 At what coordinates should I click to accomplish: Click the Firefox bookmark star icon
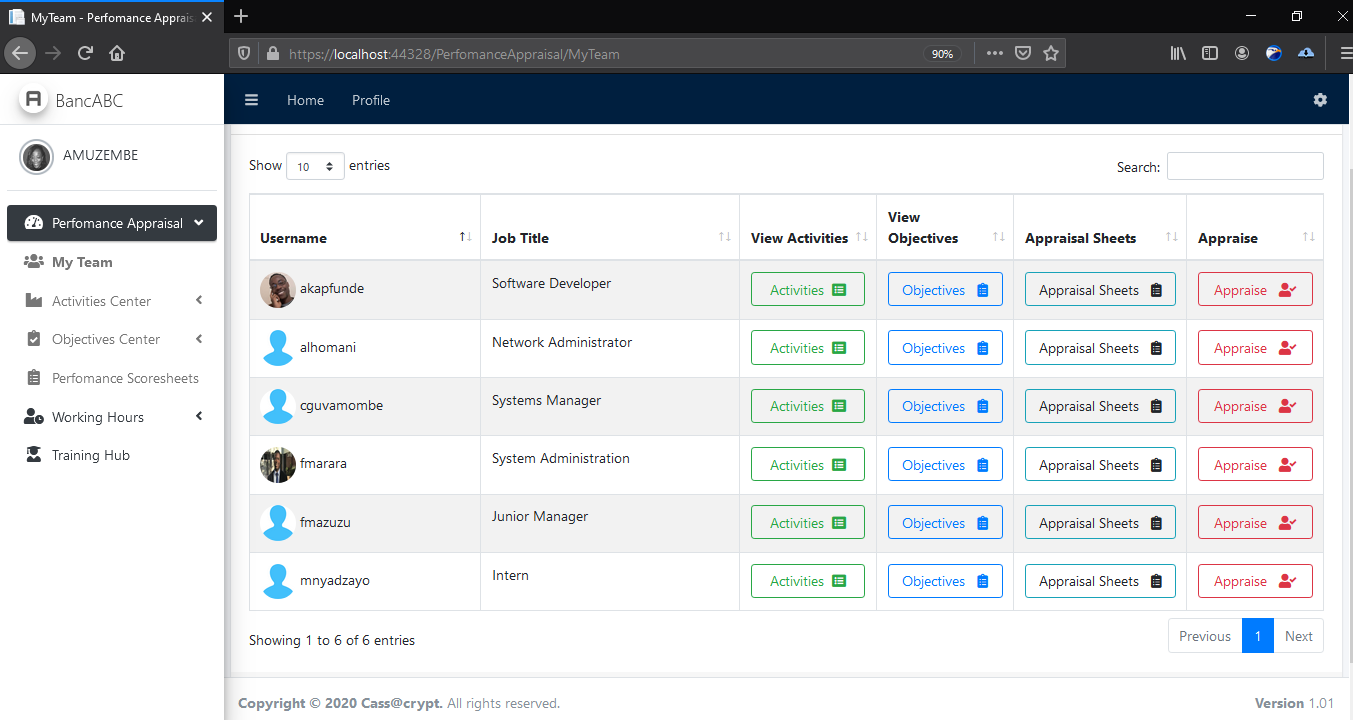pyautogui.click(x=1051, y=54)
